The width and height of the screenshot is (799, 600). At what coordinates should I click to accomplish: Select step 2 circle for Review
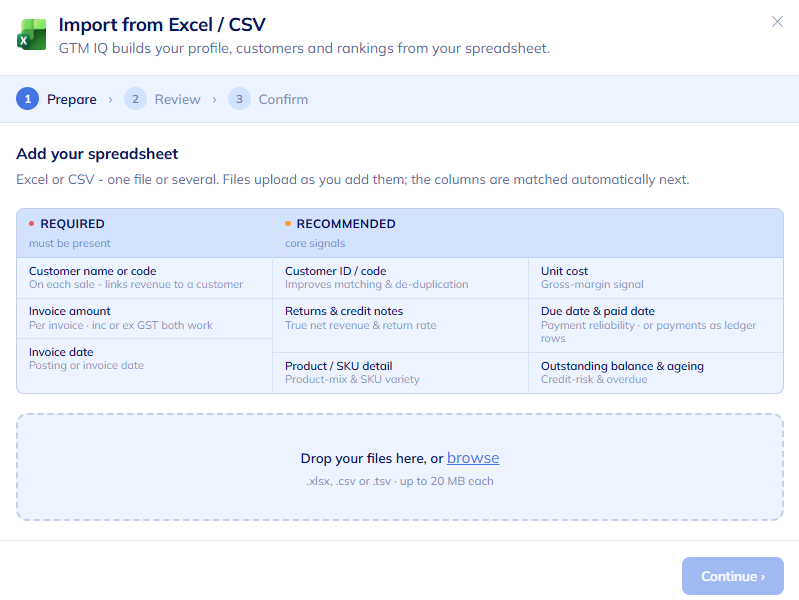[x=135, y=99]
